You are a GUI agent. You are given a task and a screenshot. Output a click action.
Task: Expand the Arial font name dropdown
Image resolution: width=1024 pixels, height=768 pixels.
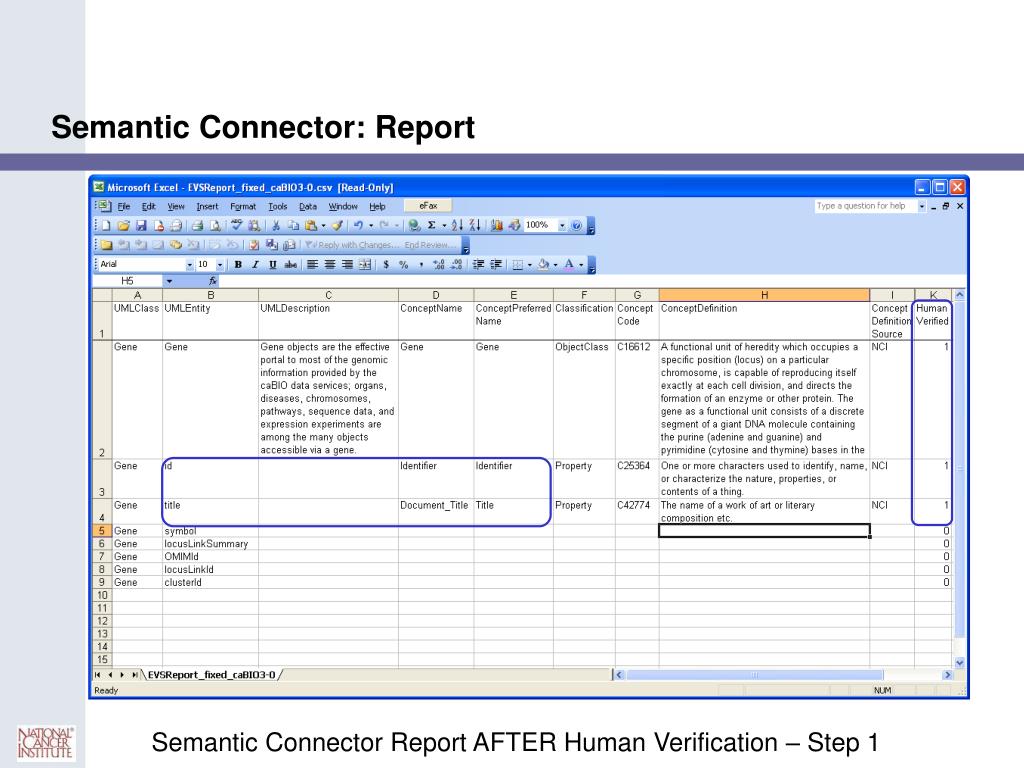(189, 264)
